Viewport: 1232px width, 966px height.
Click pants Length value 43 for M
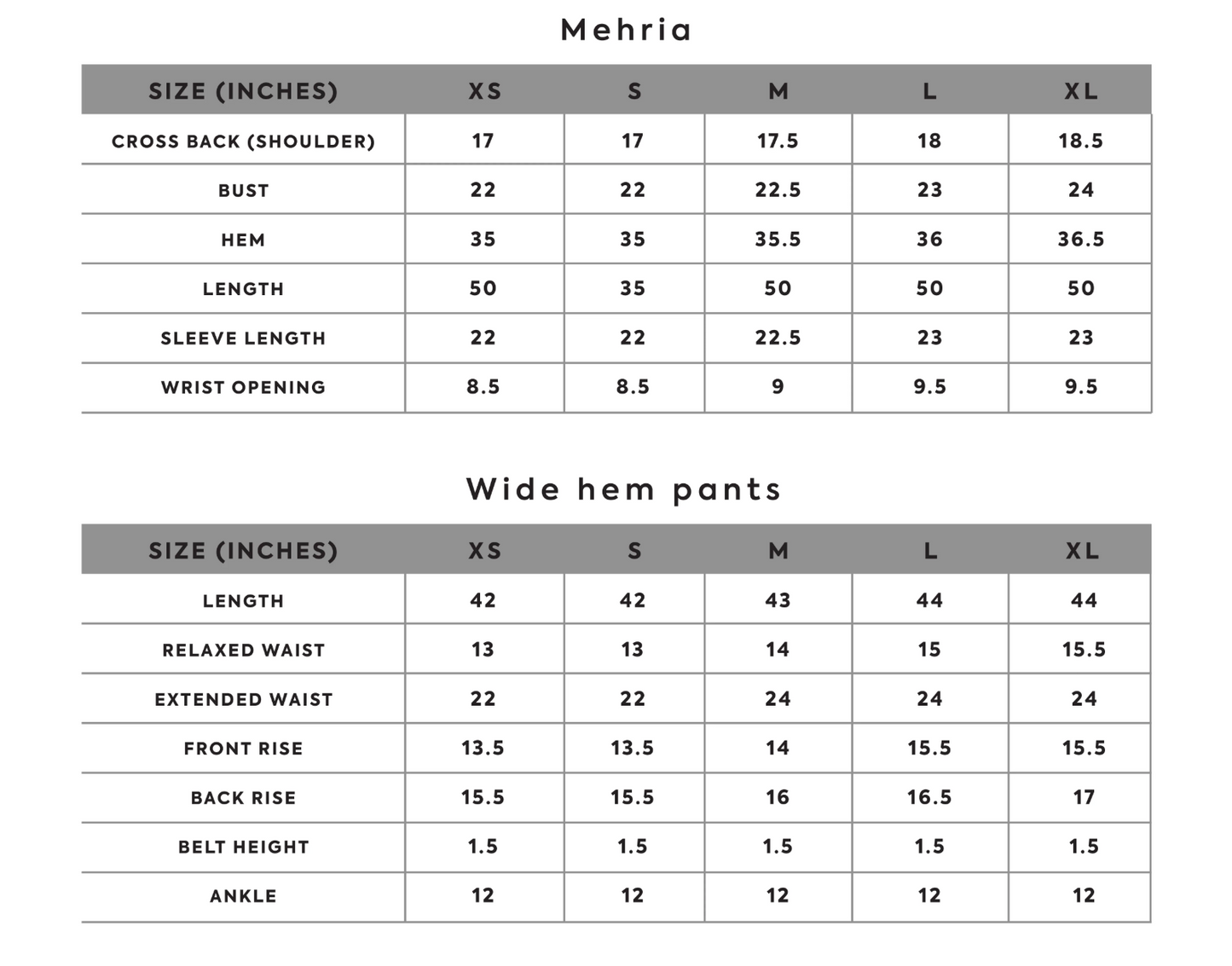(x=778, y=600)
